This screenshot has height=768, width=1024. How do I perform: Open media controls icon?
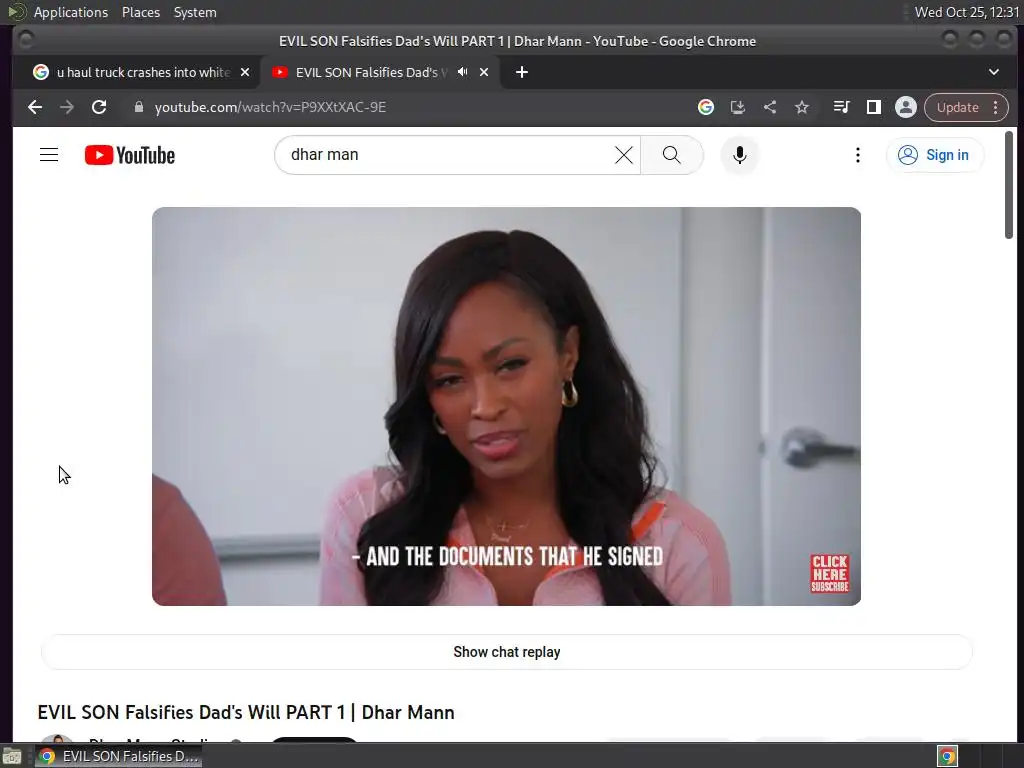(841, 107)
